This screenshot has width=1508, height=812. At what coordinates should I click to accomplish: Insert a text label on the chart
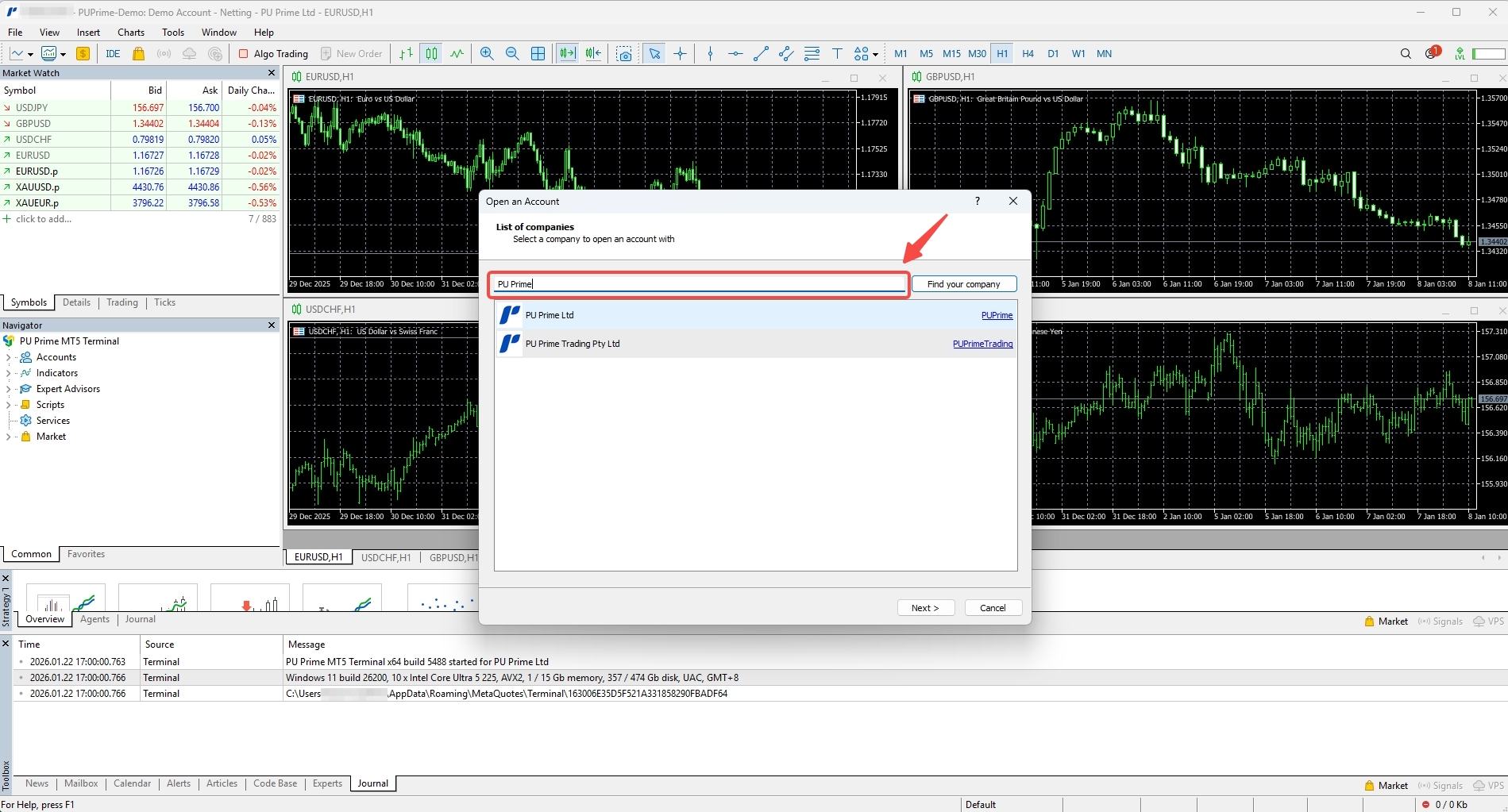tap(837, 53)
